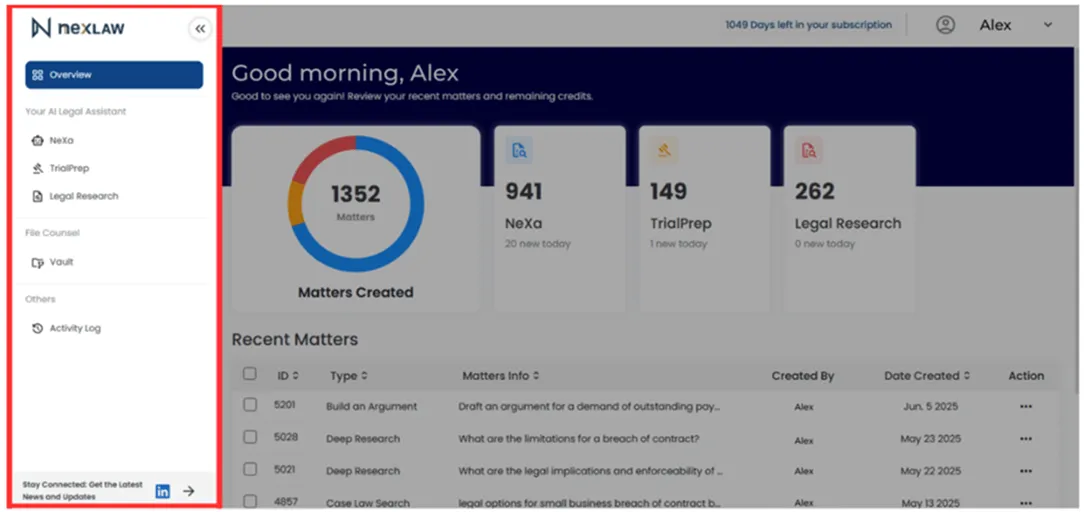Open action menu for matter 5028

coord(1026,439)
